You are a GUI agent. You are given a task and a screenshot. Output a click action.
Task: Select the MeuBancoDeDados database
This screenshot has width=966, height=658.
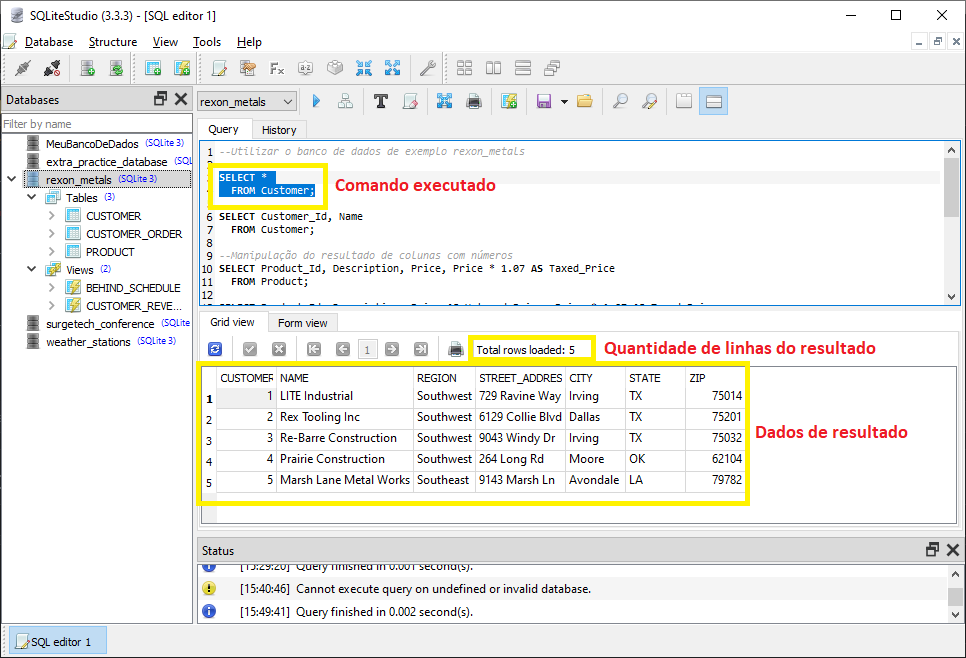point(92,144)
